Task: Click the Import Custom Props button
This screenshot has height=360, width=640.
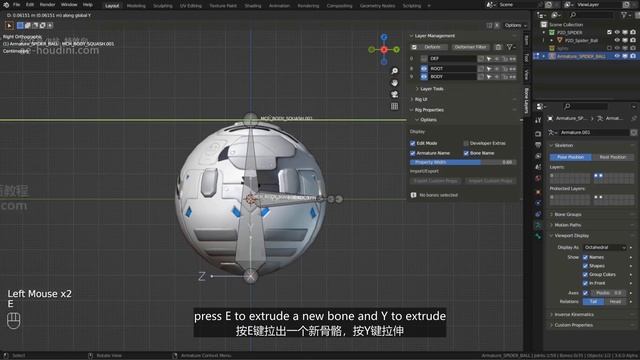Action: (x=490, y=181)
